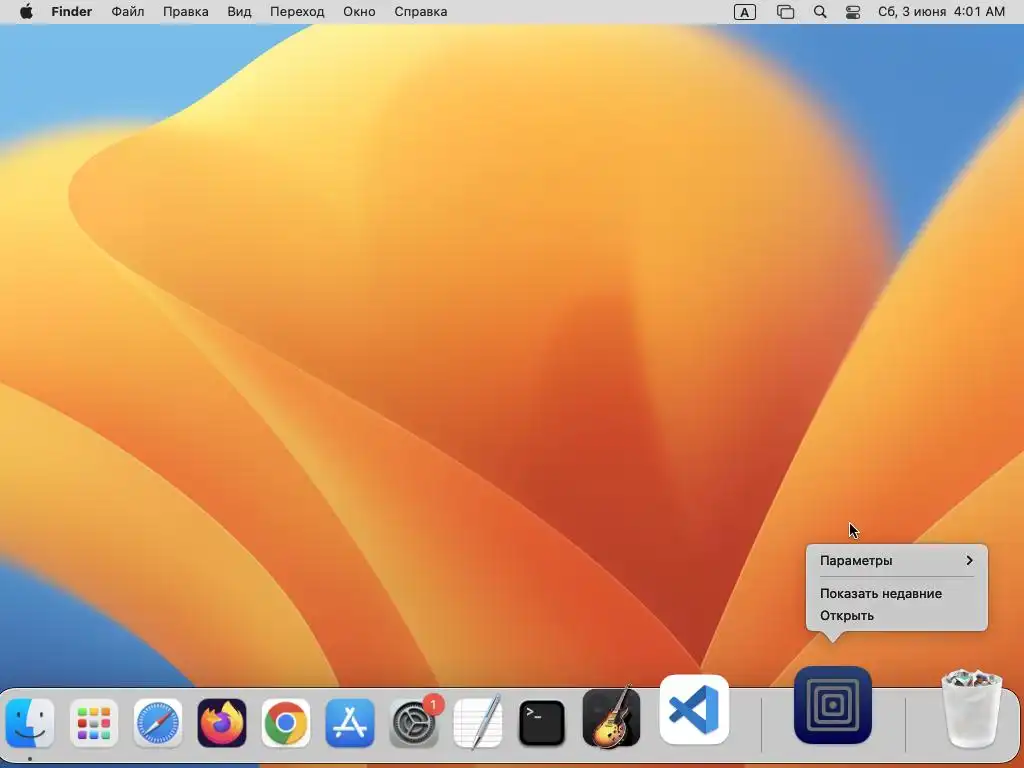The image size is (1024, 768).
Task: Open the Окно menu
Action: (x=359, y=12)
